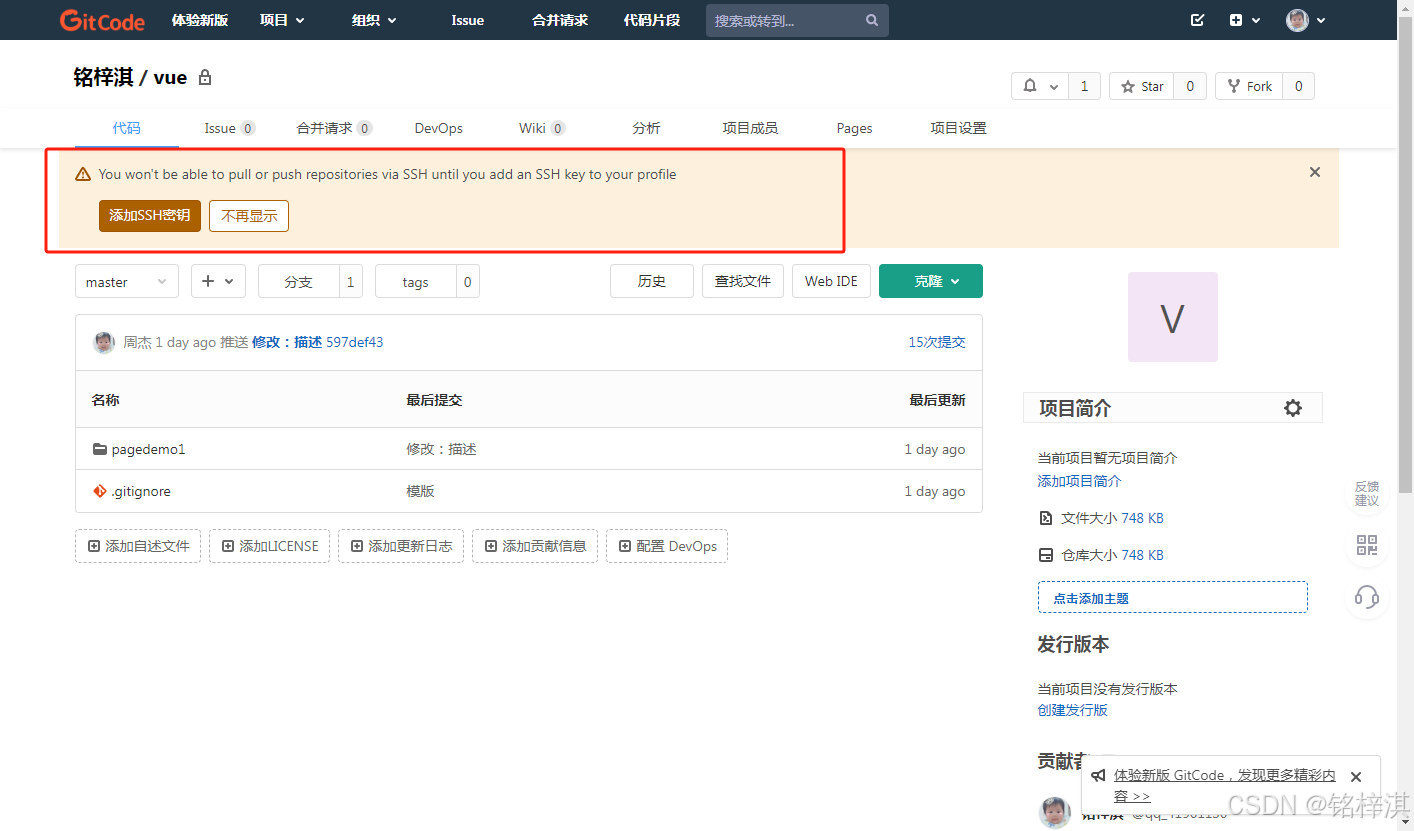
Task: Open the Web IDE button
Action: pos(831,281)
